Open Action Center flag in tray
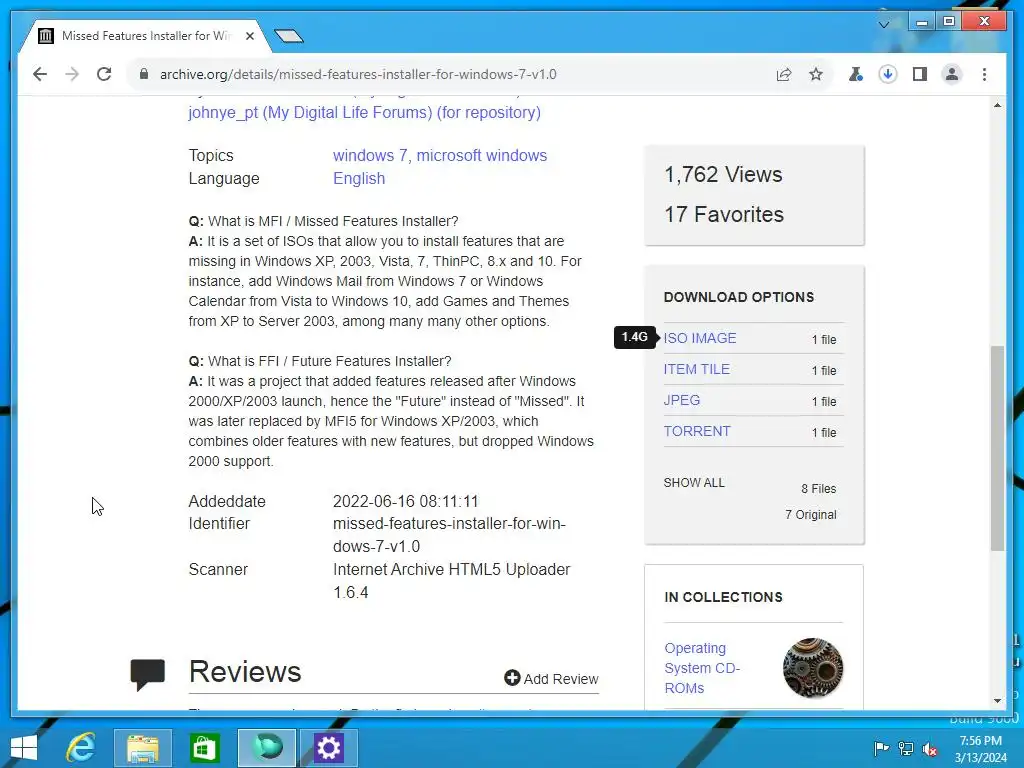1024x768 pixels. click(x=881, y=748)
